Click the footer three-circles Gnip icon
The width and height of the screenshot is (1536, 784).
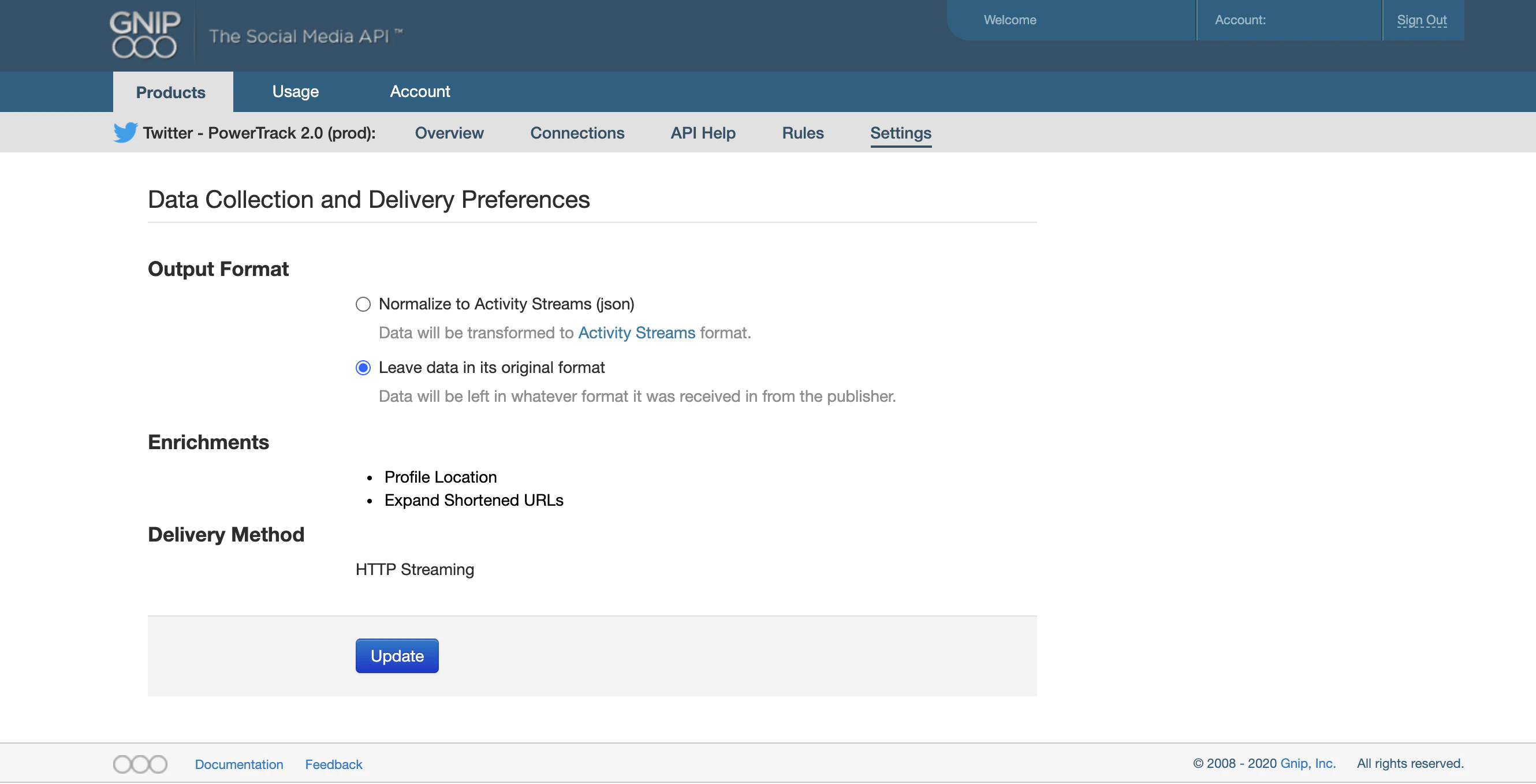[x=140, y=764]
